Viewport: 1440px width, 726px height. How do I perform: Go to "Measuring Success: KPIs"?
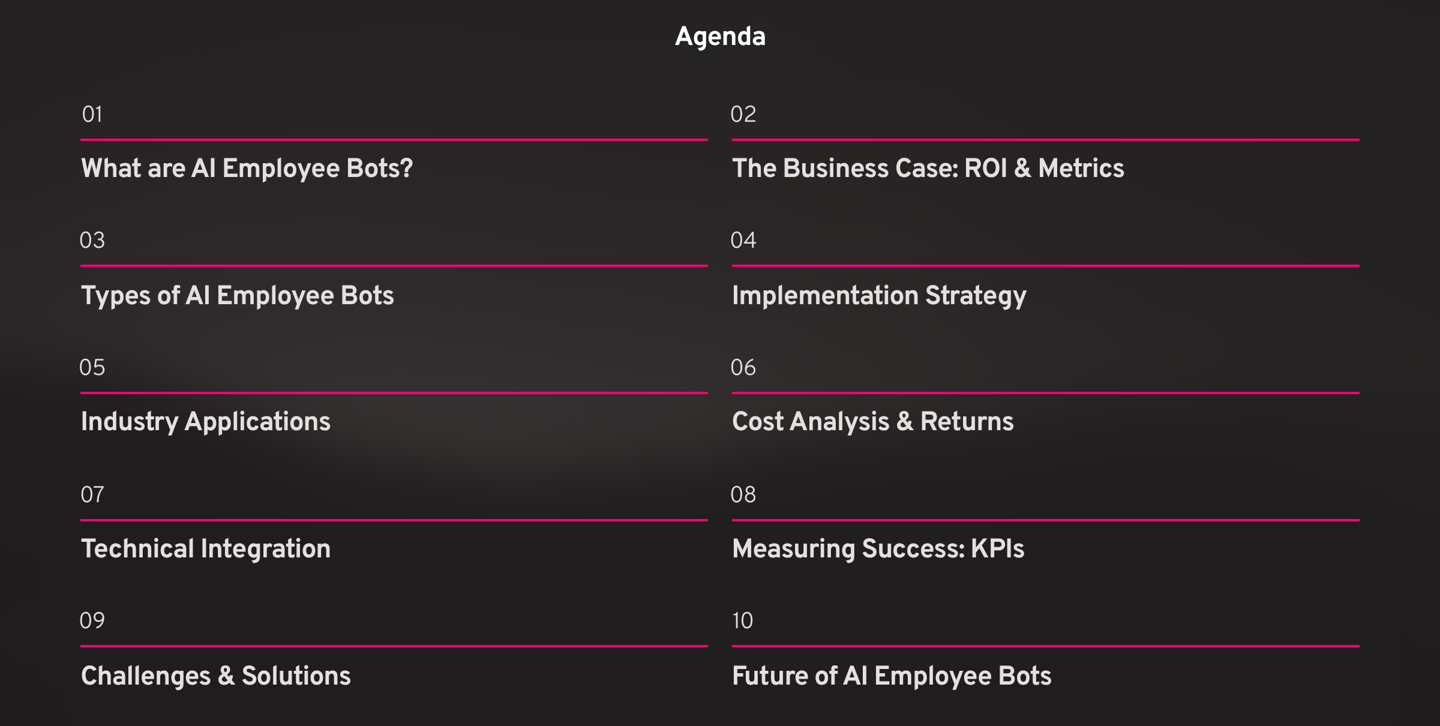(x=877, y=549)
